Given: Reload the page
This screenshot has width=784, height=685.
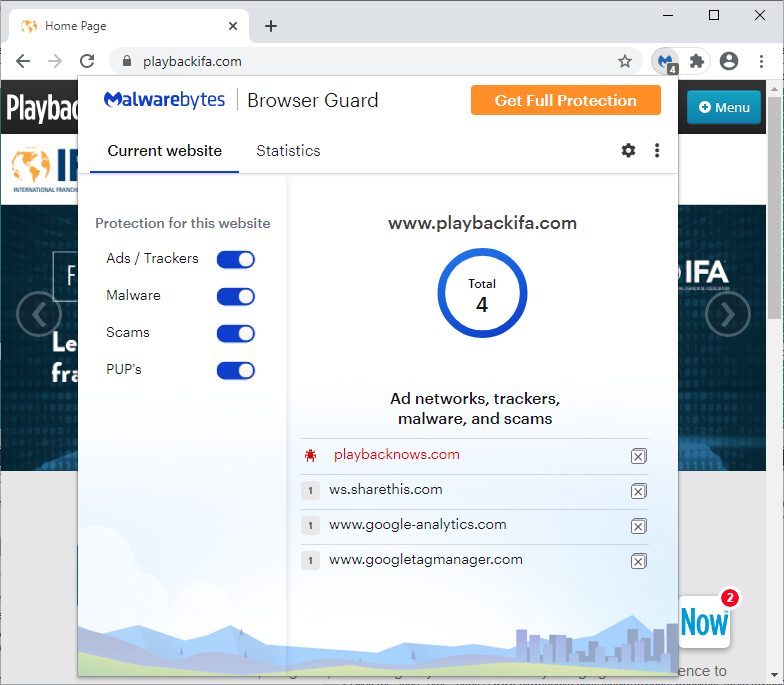Looking at the screenshot, I should pyautogui.click(x=88, y=61).
